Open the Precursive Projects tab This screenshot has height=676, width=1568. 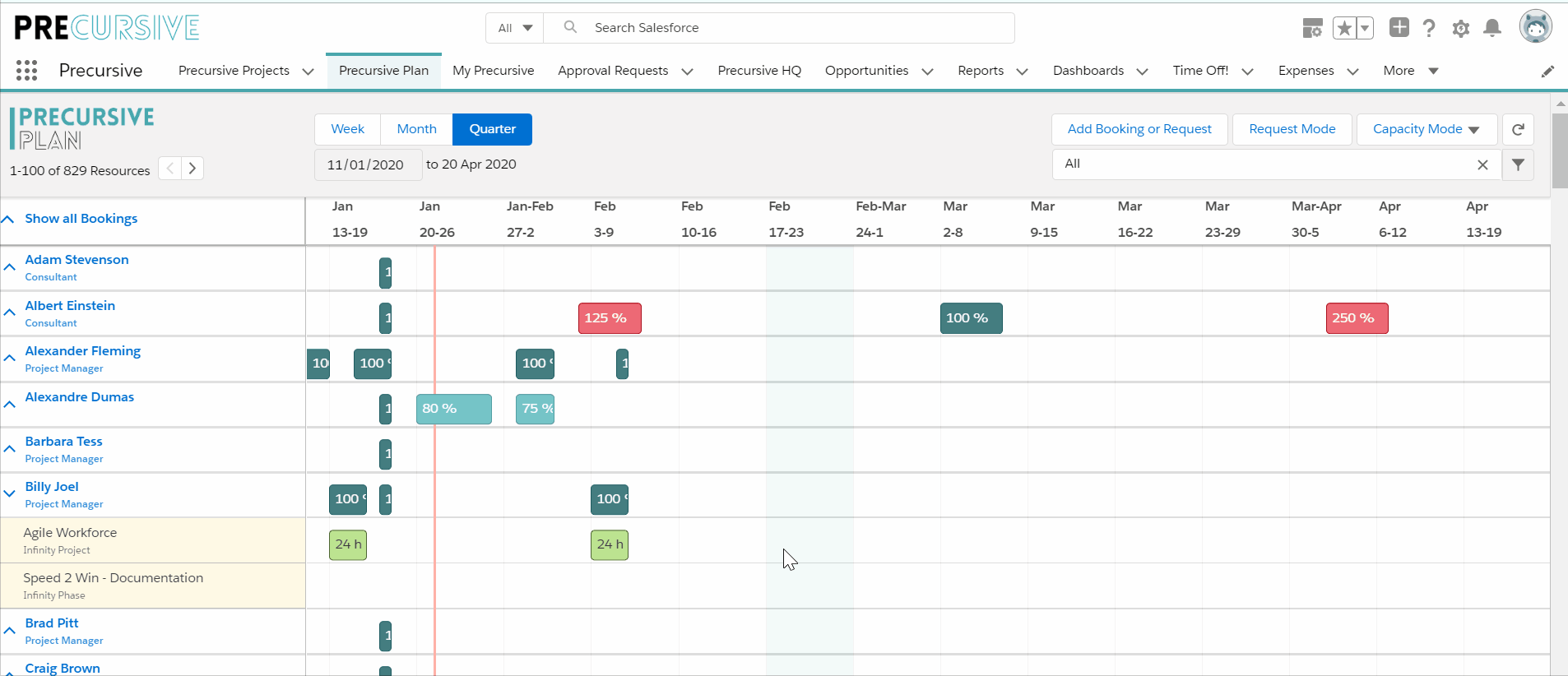(234, 71)
